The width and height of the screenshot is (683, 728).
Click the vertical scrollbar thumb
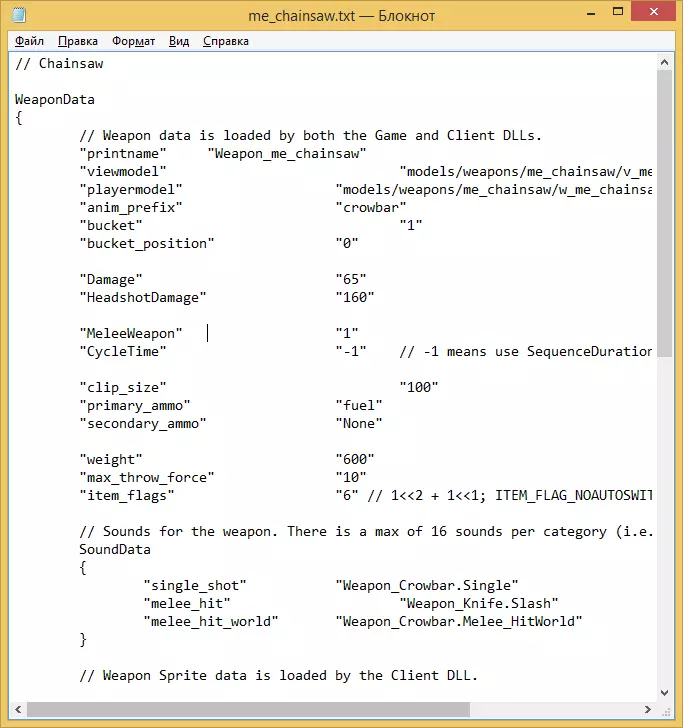click(664, 214)
